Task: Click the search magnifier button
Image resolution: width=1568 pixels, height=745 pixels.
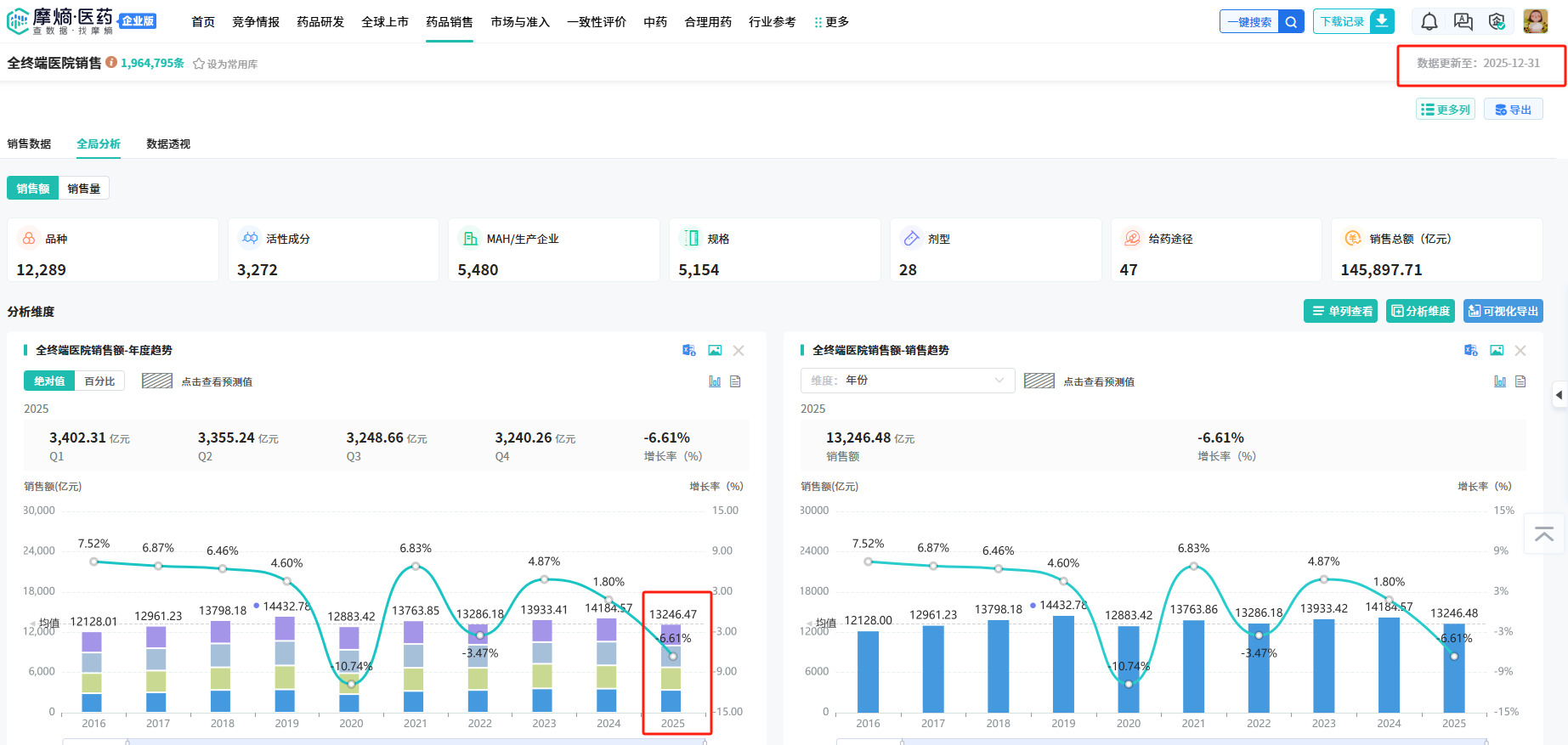Action: (x=1291, y=22)
